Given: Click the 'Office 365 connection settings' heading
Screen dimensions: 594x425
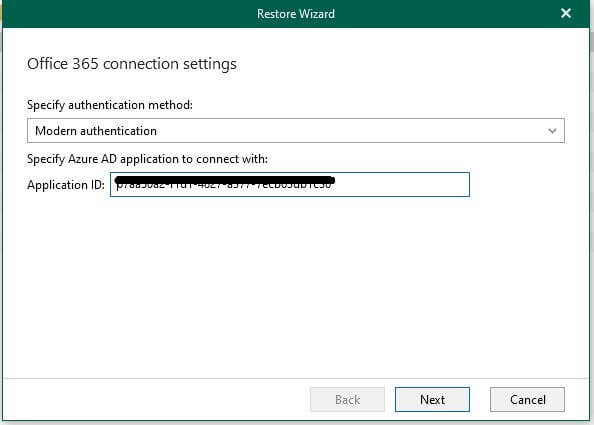Looking at the screenshot, I should [132, 64].
